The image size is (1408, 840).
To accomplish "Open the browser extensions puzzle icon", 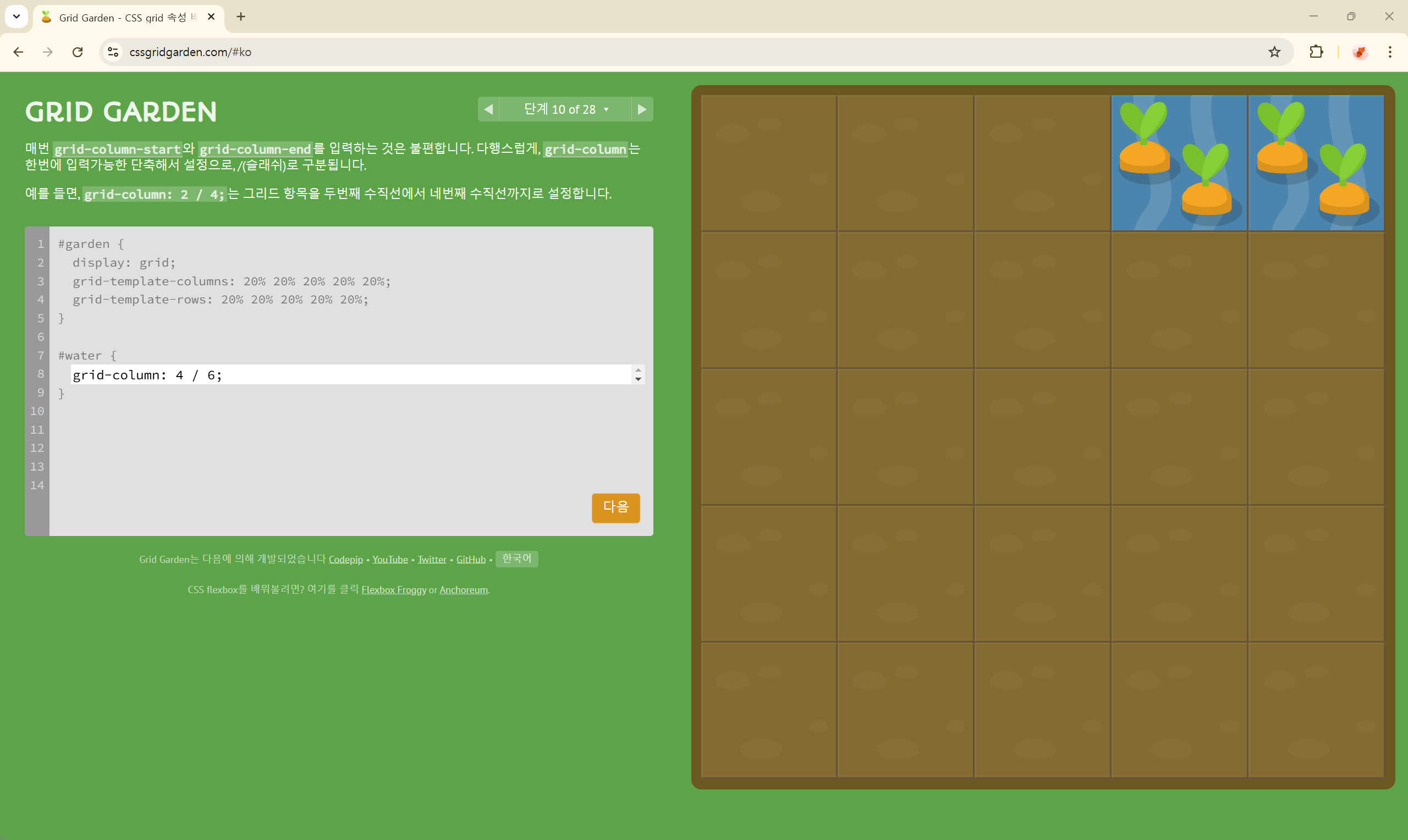I will [x=1316, y=52].
